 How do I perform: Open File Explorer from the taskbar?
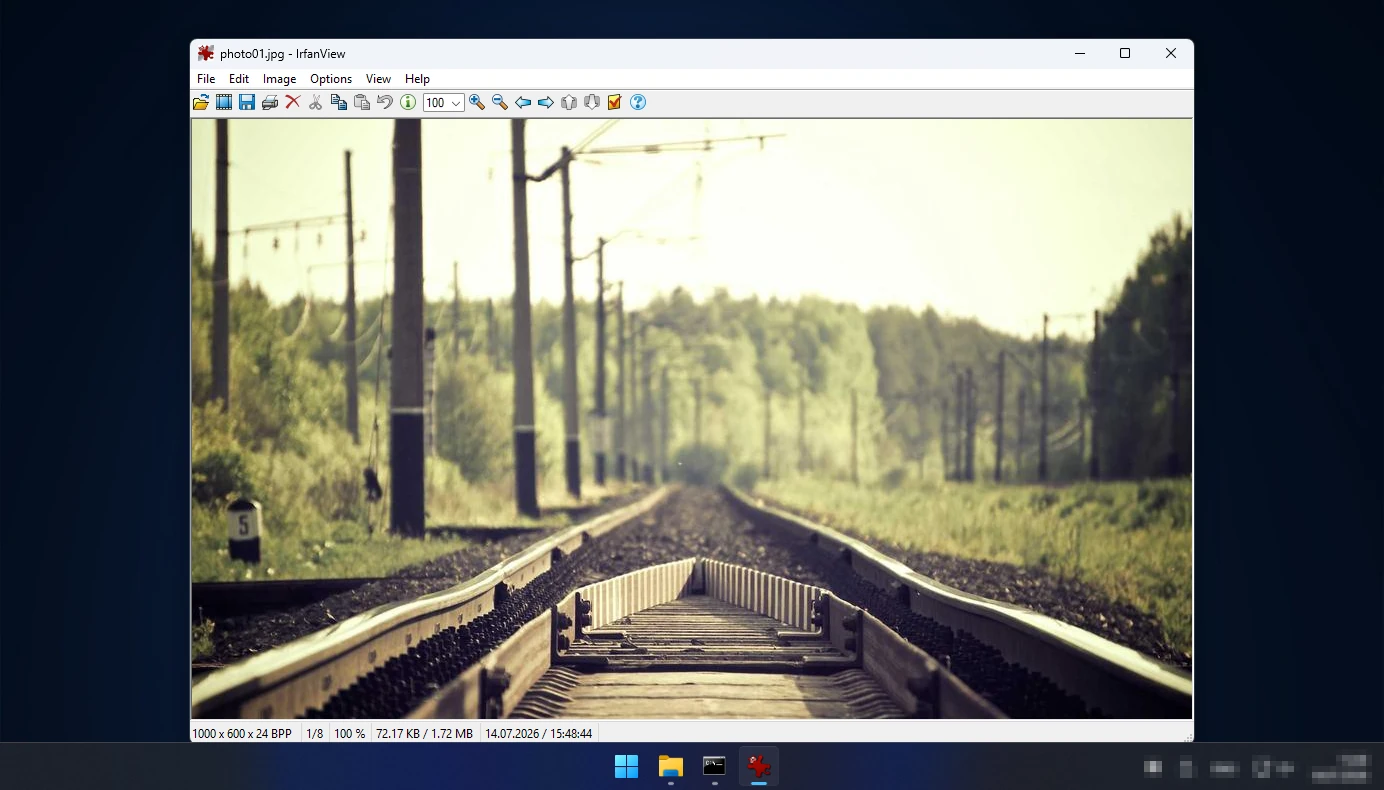pyautogui.click(x=671, y=767)
